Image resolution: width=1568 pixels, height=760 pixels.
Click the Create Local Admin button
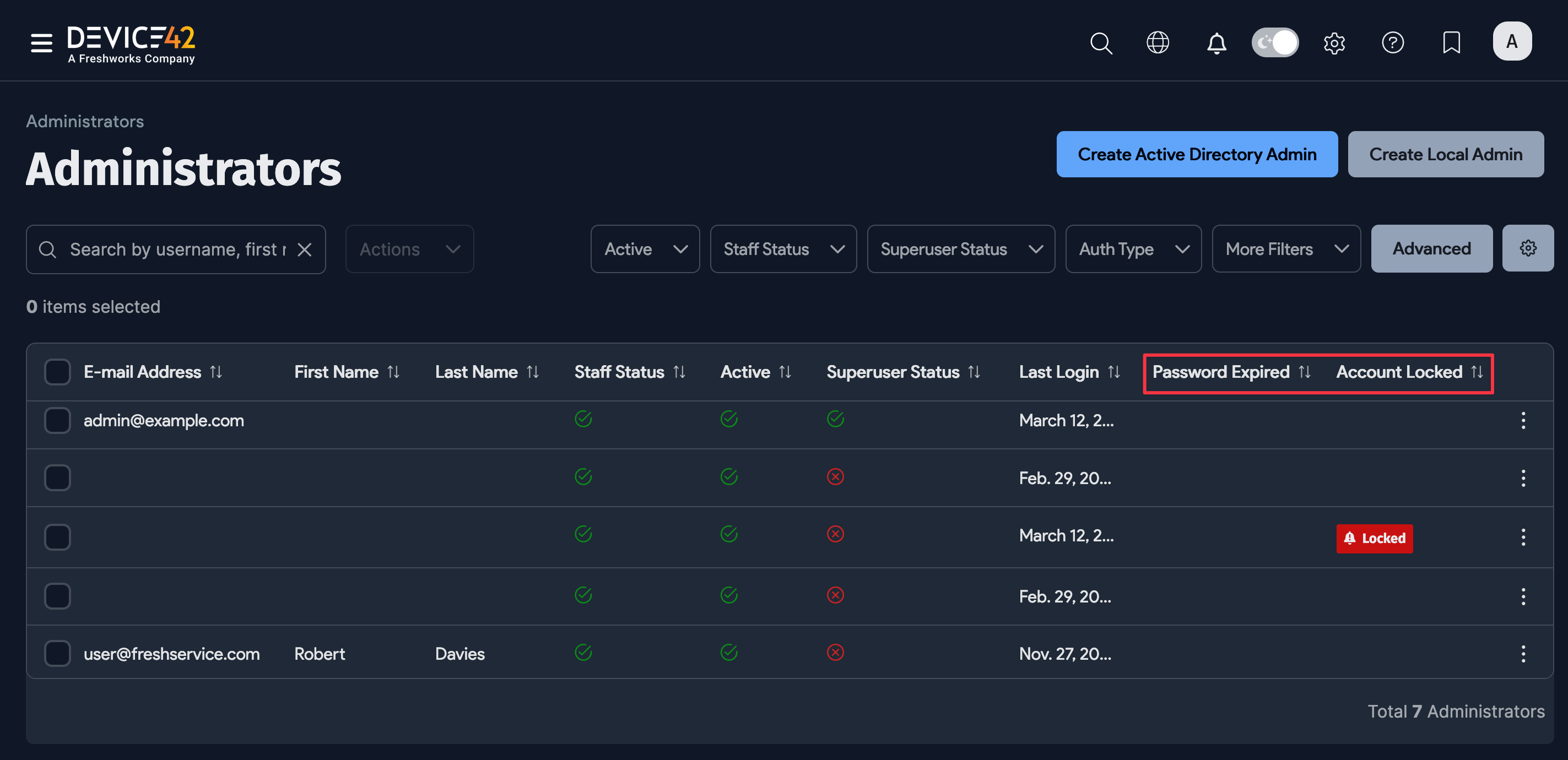pos(1445,154)
